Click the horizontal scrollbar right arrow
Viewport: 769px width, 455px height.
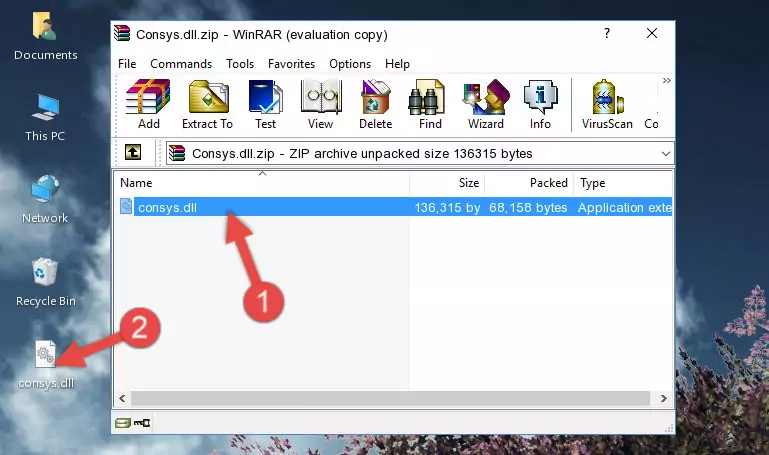[664, 399]
